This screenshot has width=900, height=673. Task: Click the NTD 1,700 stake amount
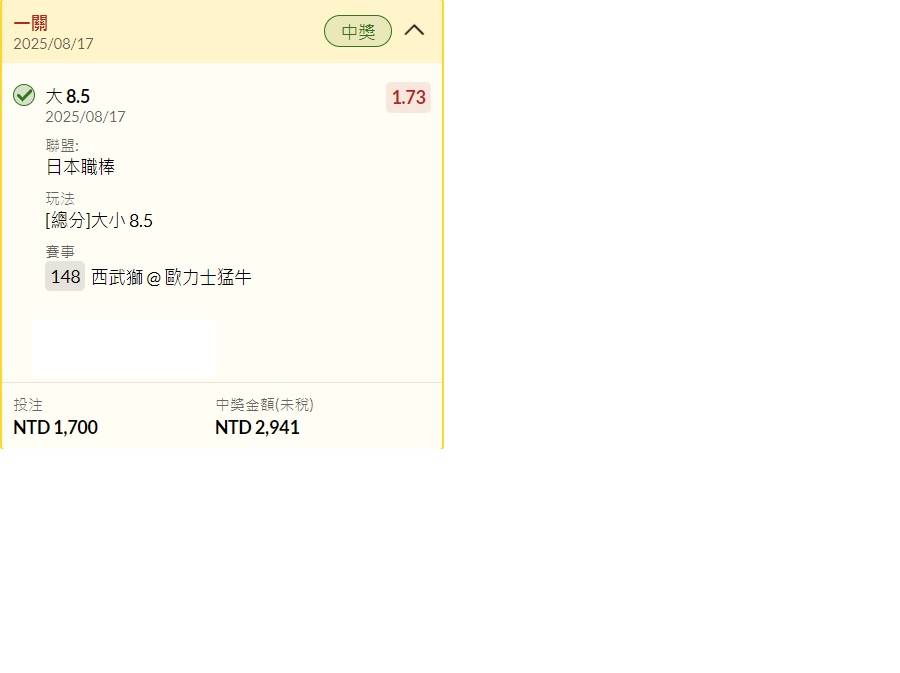[56, 427]
